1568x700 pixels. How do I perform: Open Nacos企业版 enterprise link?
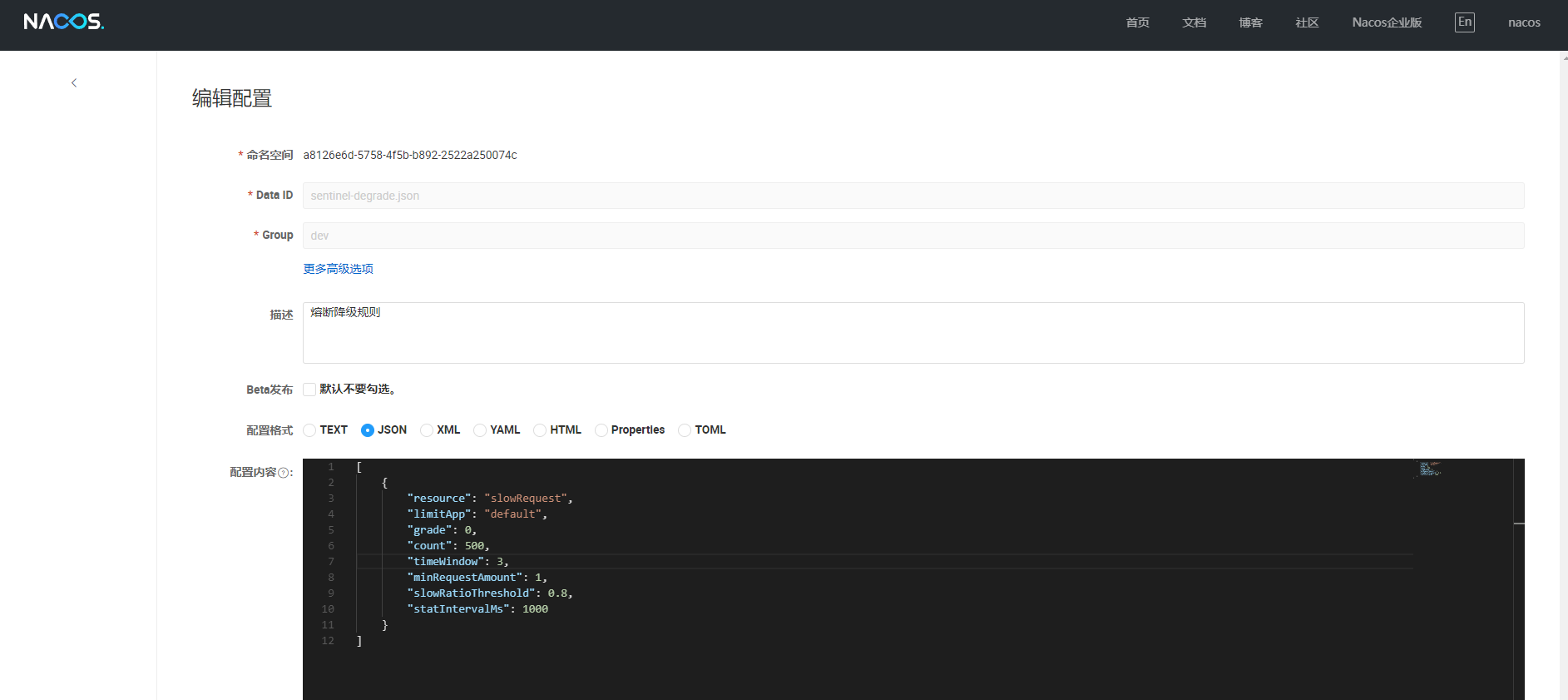click(x=1387, y=22)
